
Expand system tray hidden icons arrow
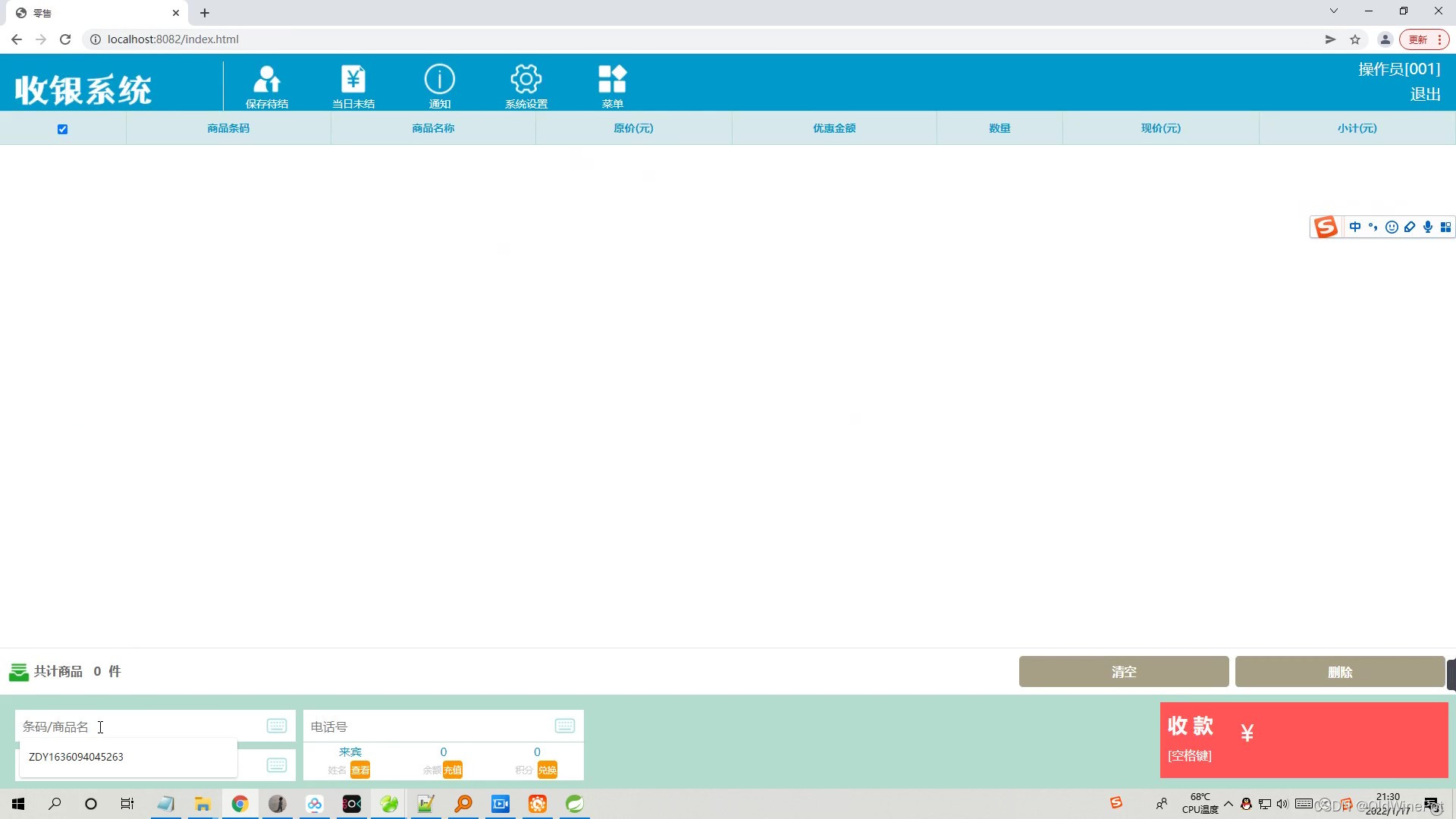pos(1228,804)
